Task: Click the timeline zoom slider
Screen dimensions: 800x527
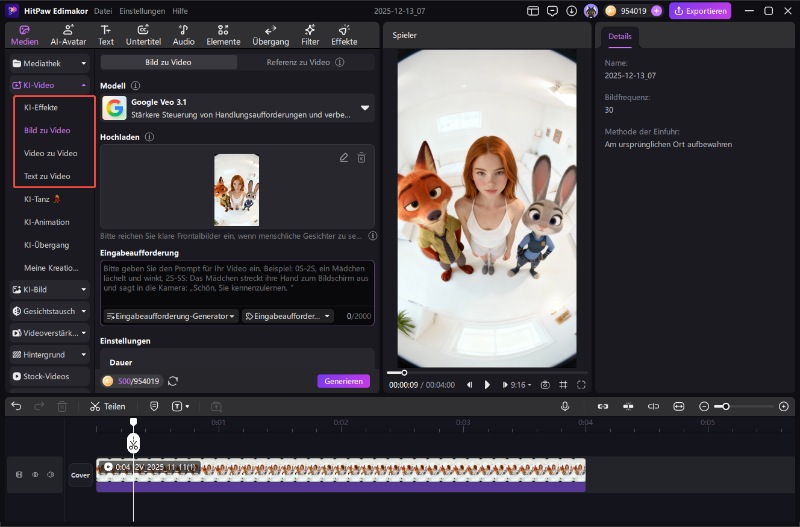Action: (x=744, y=407)
